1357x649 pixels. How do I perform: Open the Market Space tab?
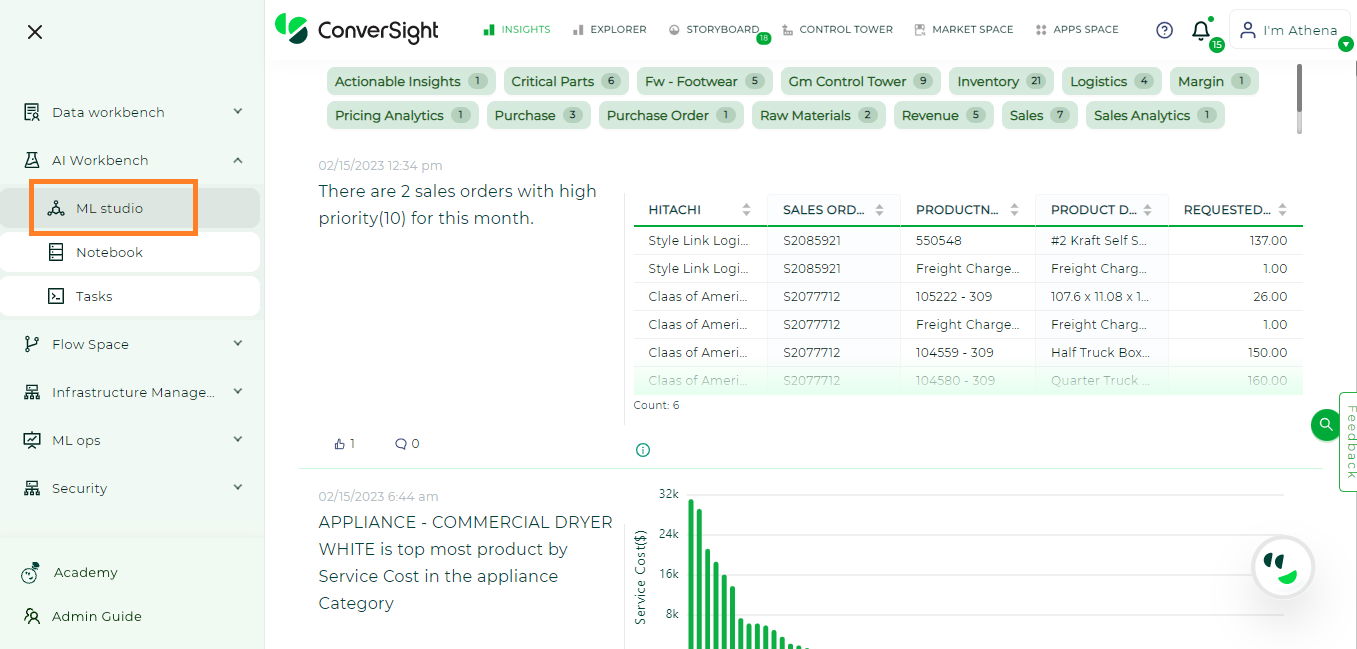pos(963,30)
